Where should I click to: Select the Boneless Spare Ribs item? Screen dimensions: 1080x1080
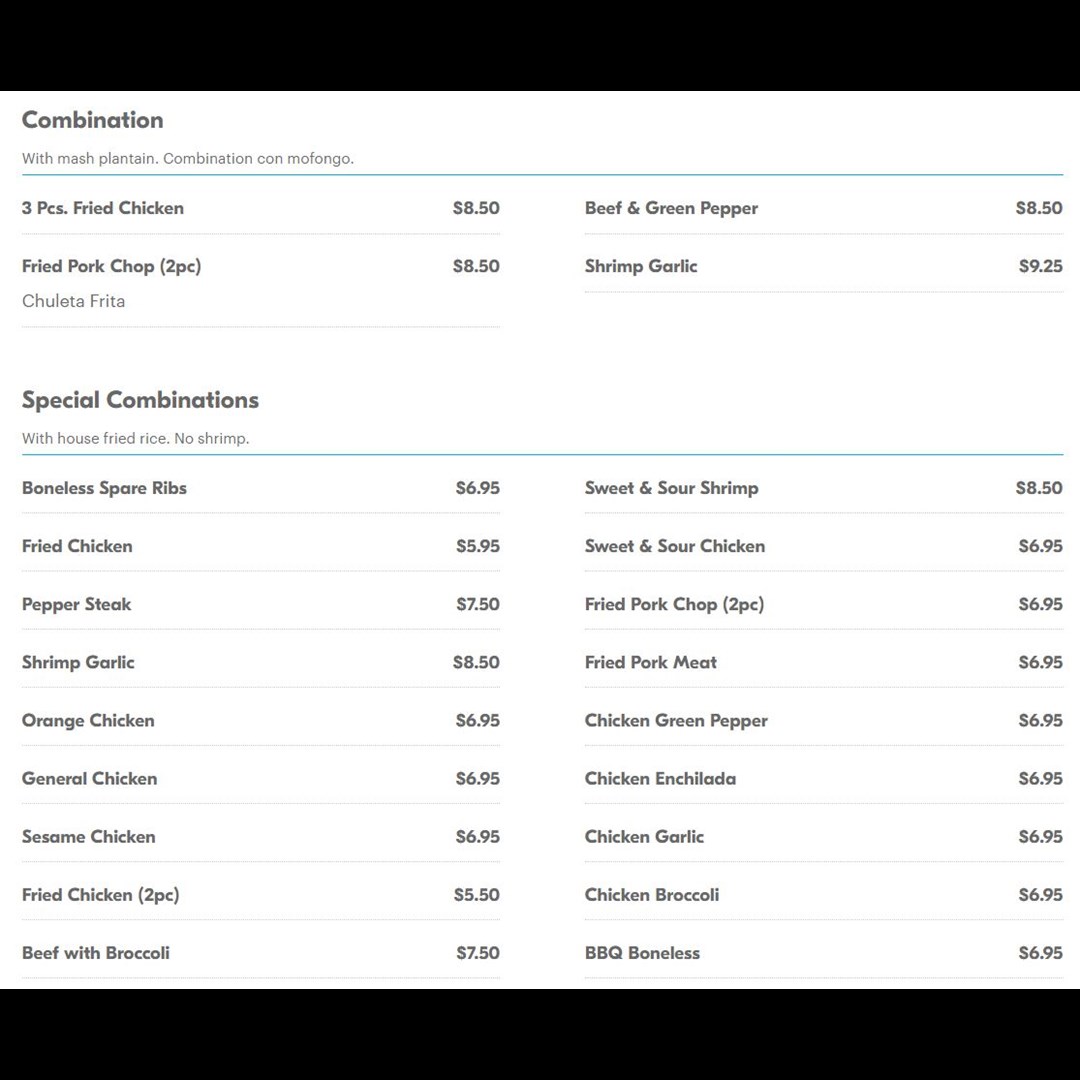click(x=260, y=488)
